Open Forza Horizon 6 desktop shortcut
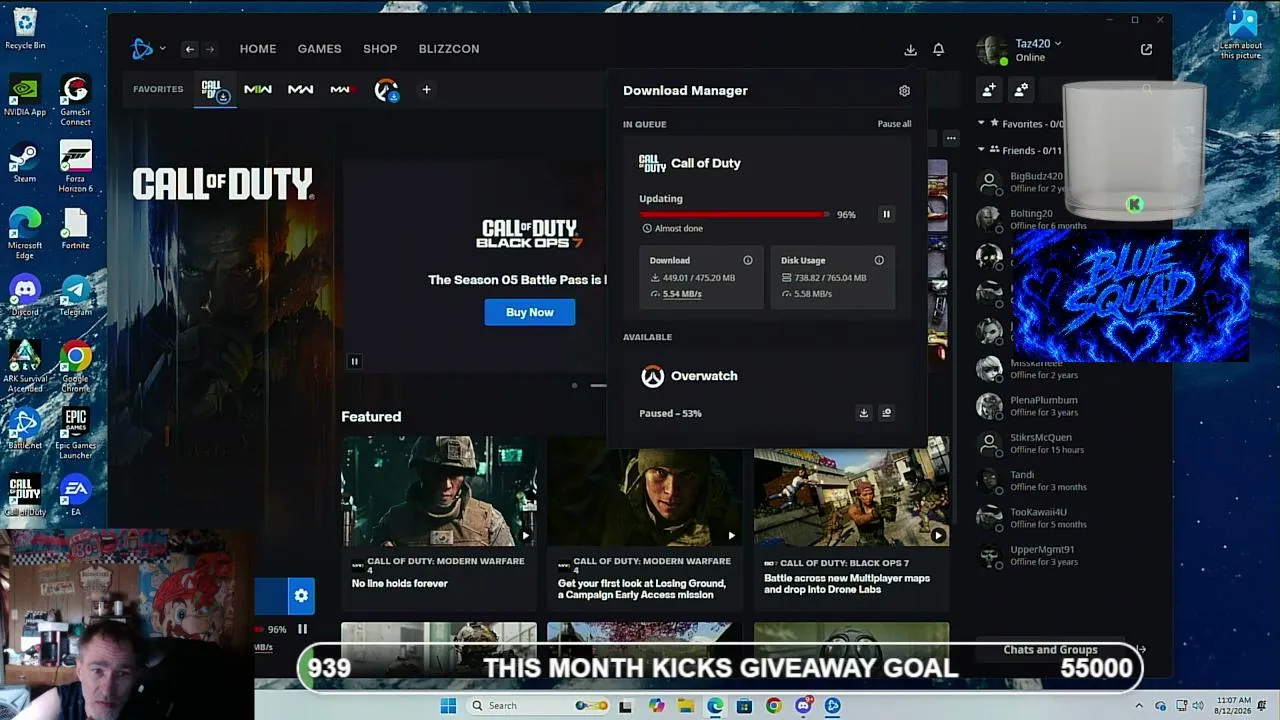The image size is (1280, 720). pos(76,167)
